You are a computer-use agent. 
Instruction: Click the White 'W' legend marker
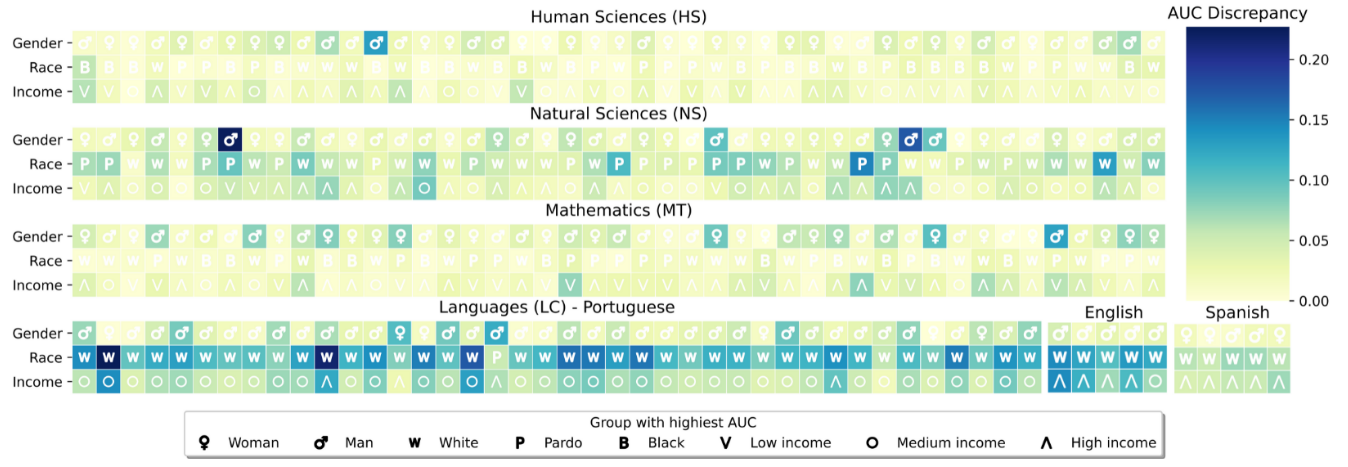coord(415,443)
